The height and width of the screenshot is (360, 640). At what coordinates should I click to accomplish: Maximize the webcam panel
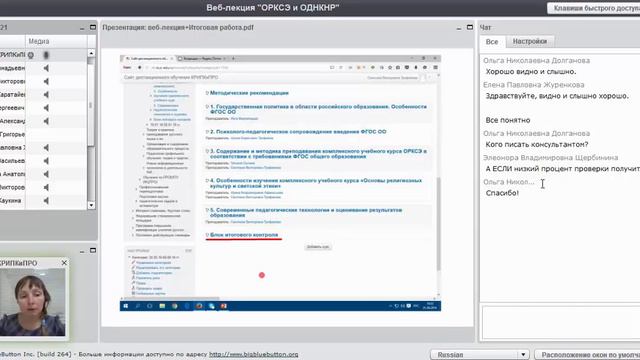point(93,250)
